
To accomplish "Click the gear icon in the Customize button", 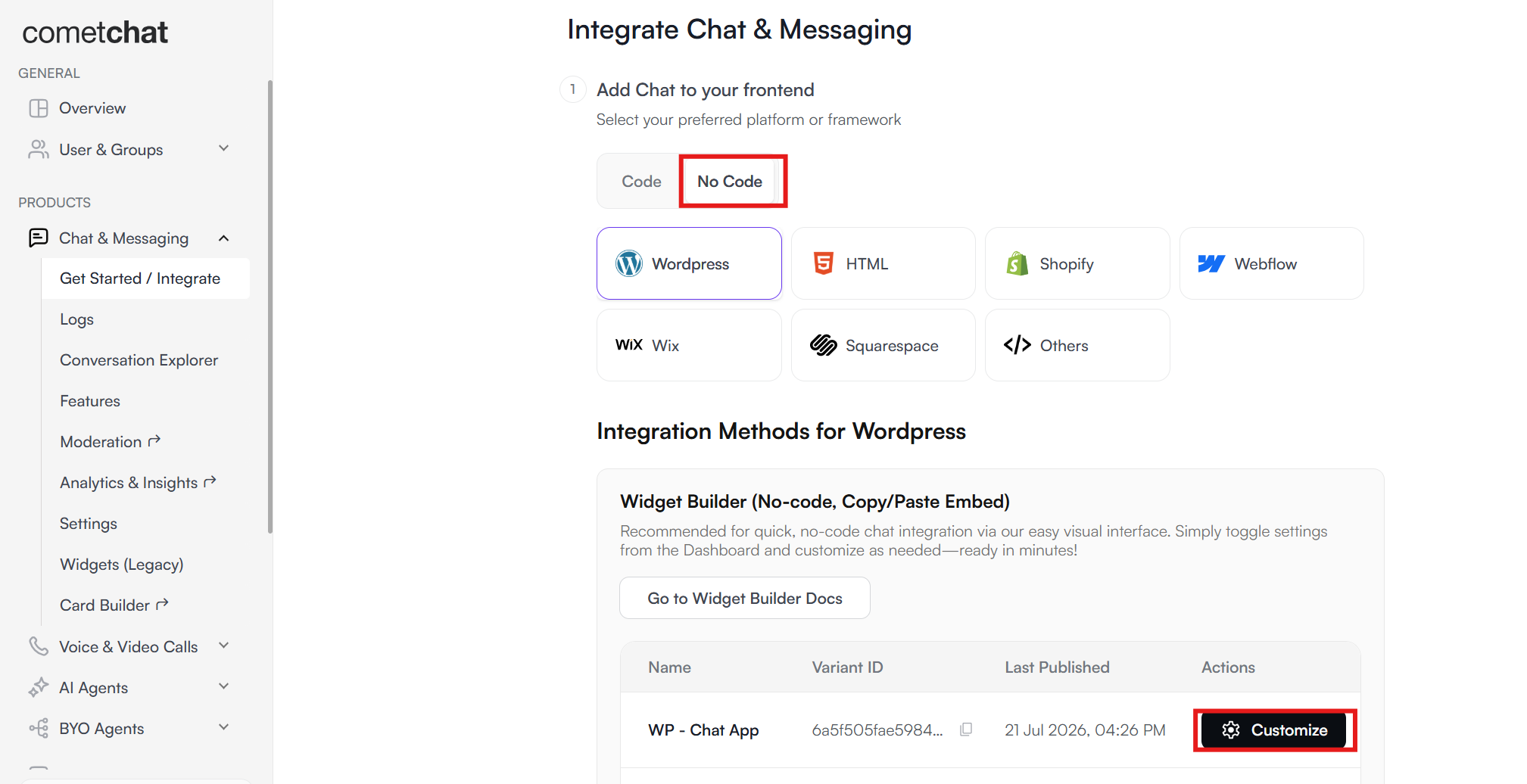I will 1231,730.
